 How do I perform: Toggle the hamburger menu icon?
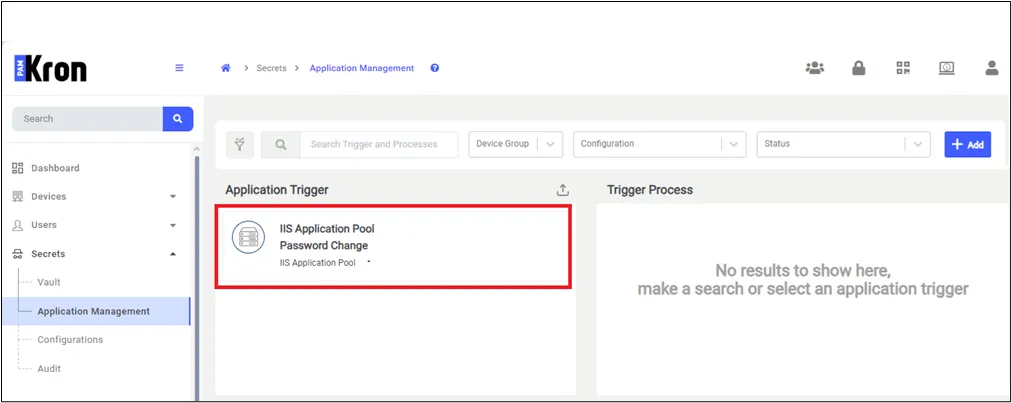click(179, 68)
